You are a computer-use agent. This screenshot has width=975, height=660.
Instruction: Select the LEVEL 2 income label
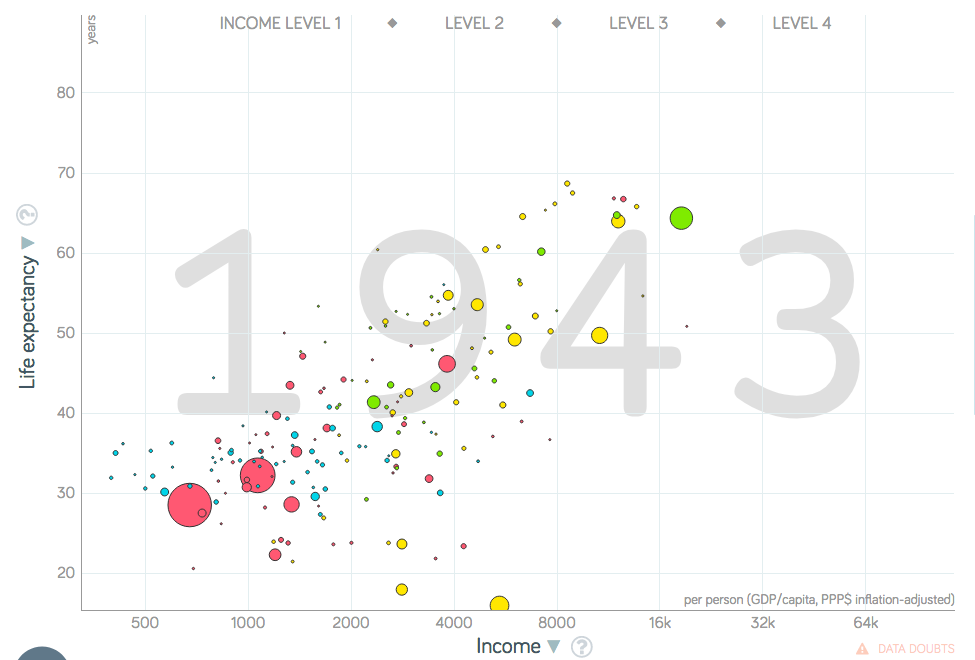(x=474, y=23)
